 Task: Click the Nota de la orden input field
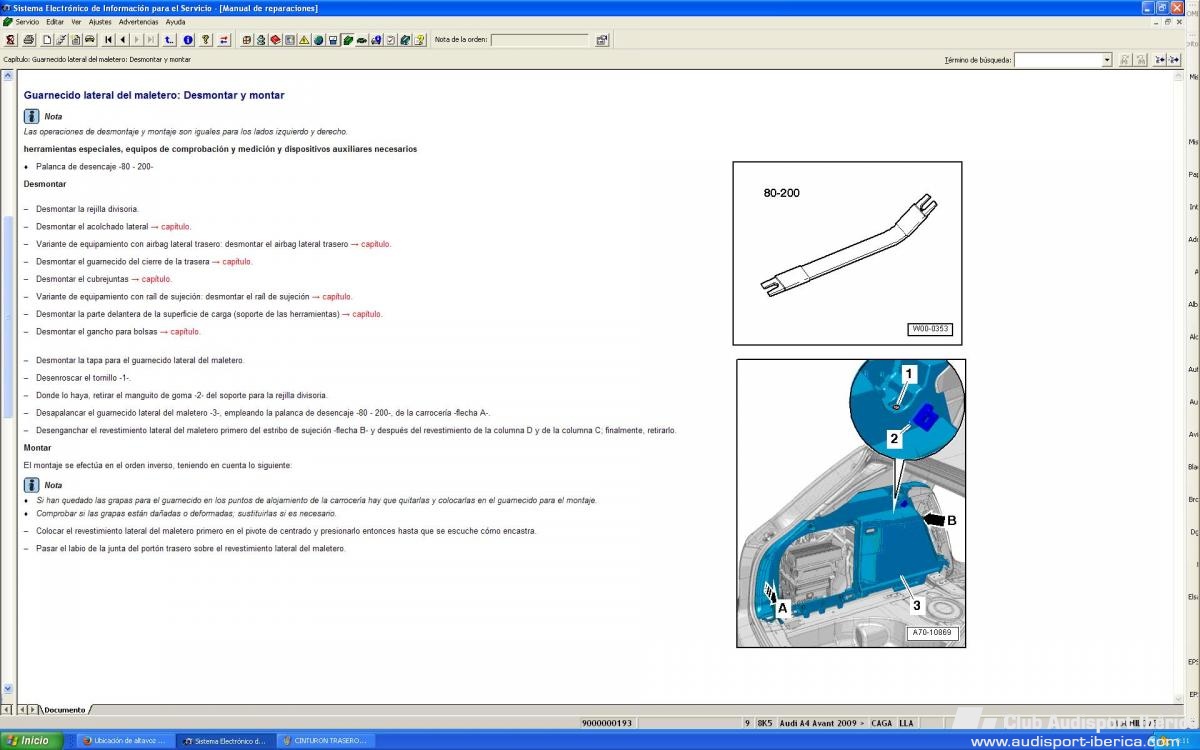click(540, 40)
